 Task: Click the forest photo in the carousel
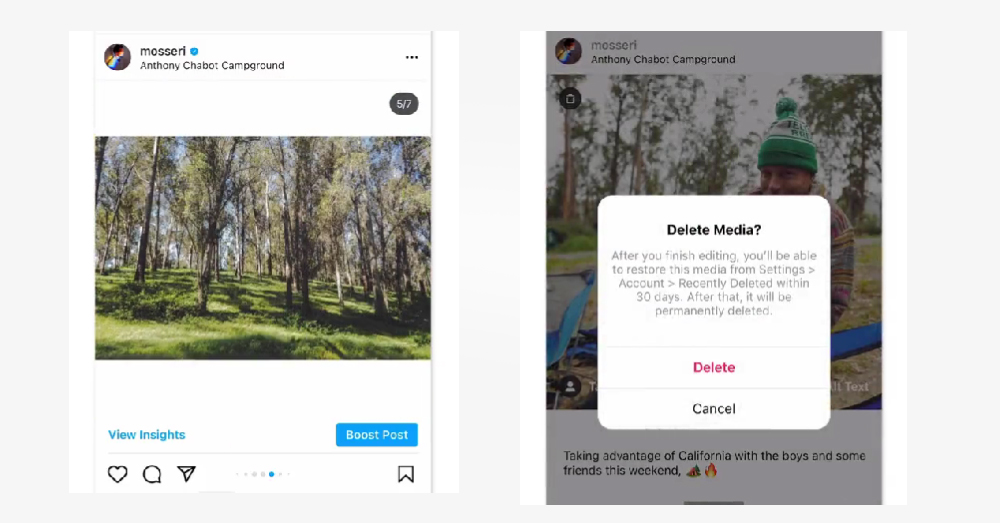(263, 248)
